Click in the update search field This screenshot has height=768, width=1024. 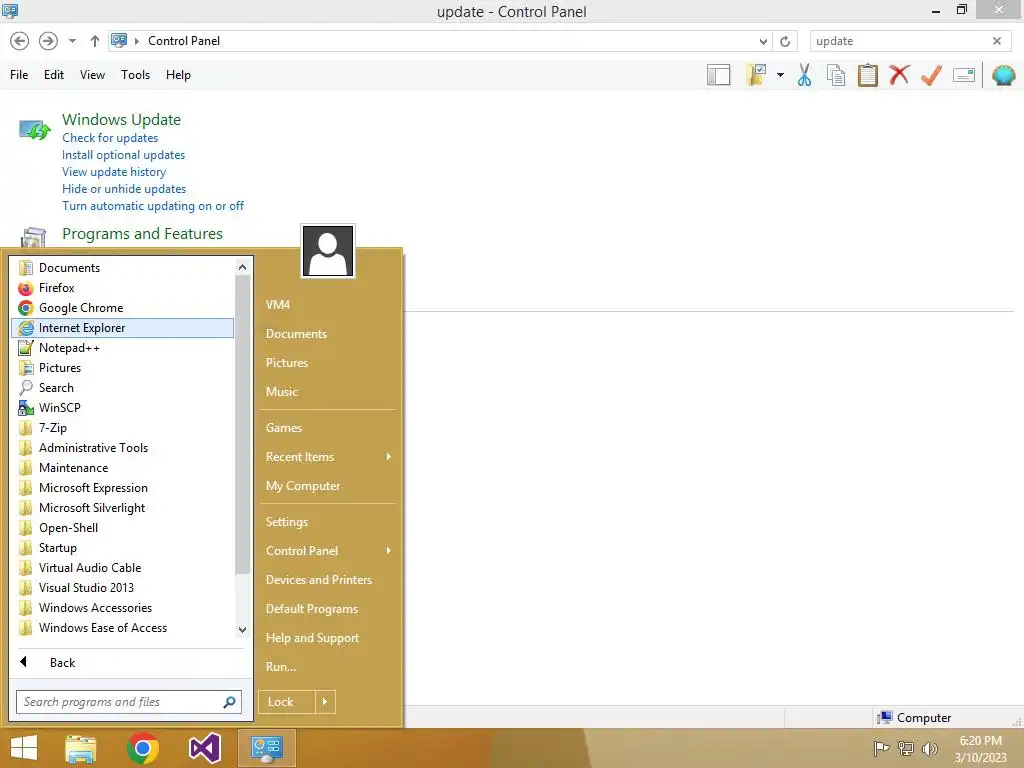899,41
